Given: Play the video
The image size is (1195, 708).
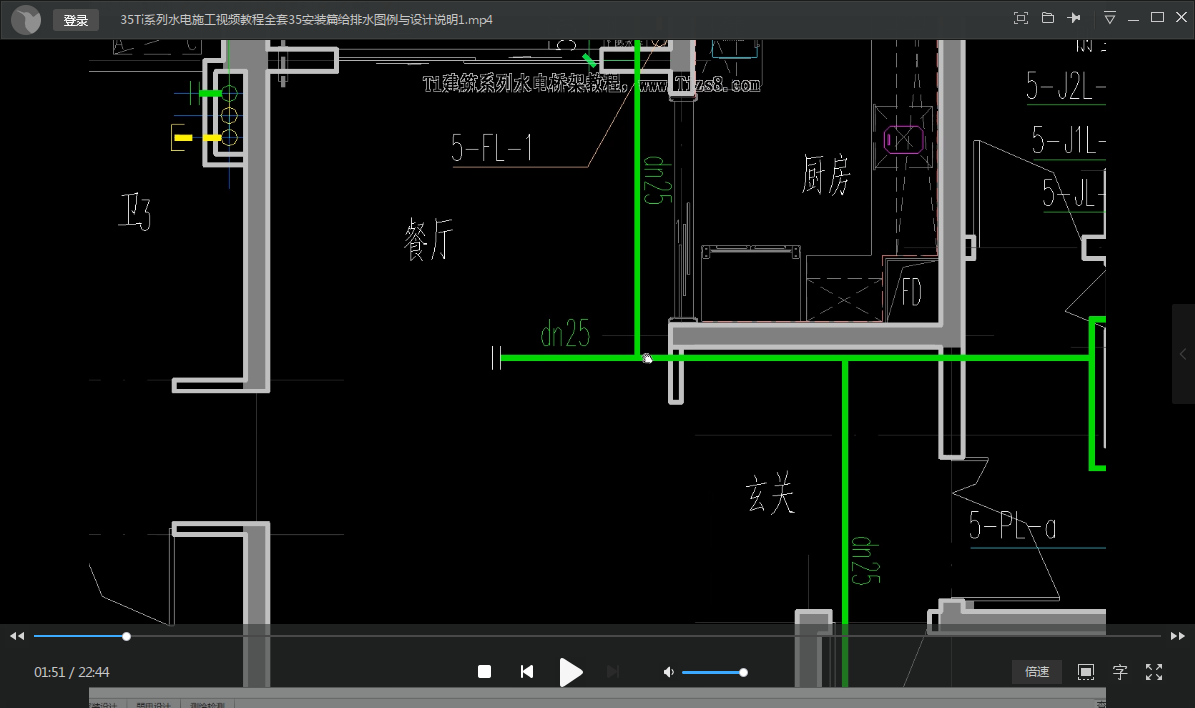Looking at the screenshot, I should click(x=571, y=671).
